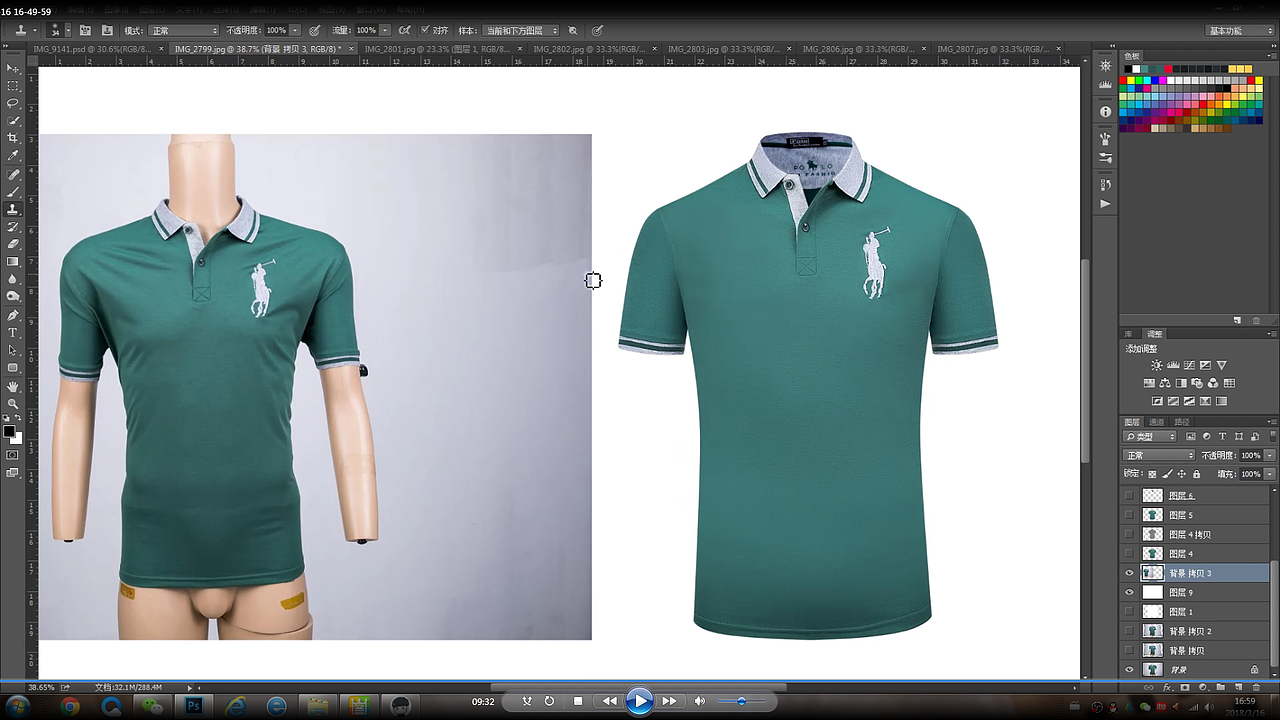Image resolution: width=1280 pixels, height=720 pixels.
Task: Open the layer blend mode 正常 dropdown
Action: 1160,455
